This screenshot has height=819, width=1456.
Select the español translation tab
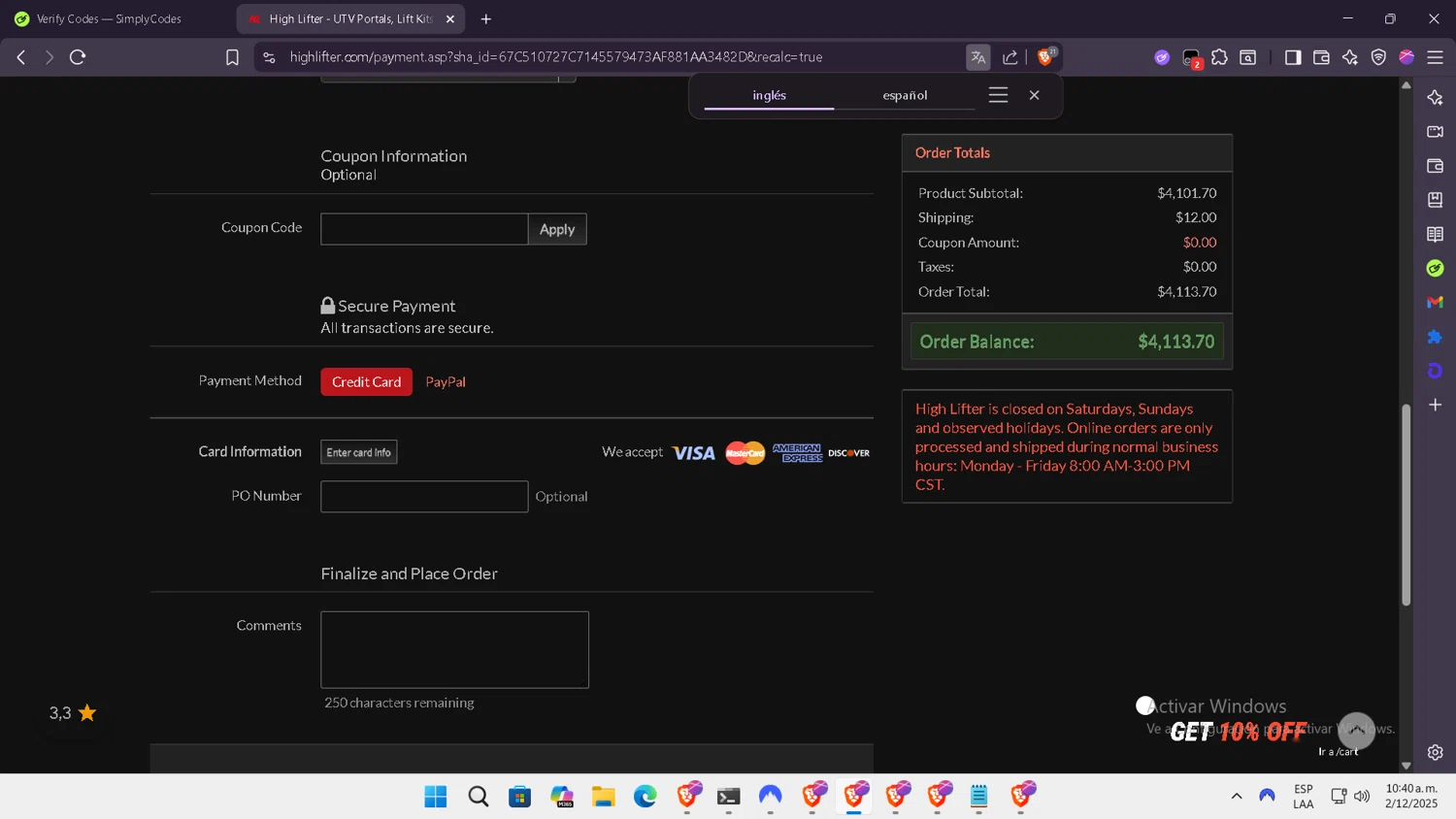click(x=905, y=95)
